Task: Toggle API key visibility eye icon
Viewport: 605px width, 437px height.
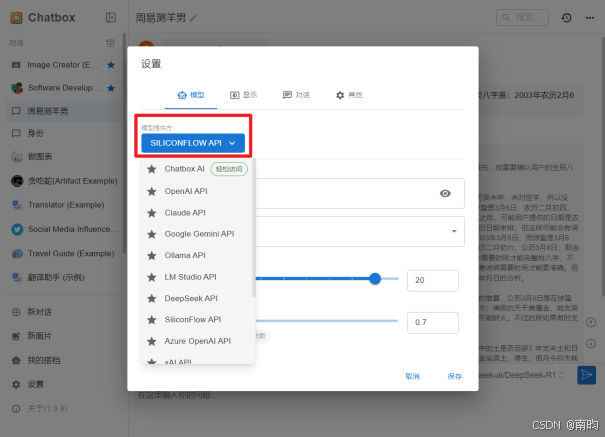Action: point(445,194)
